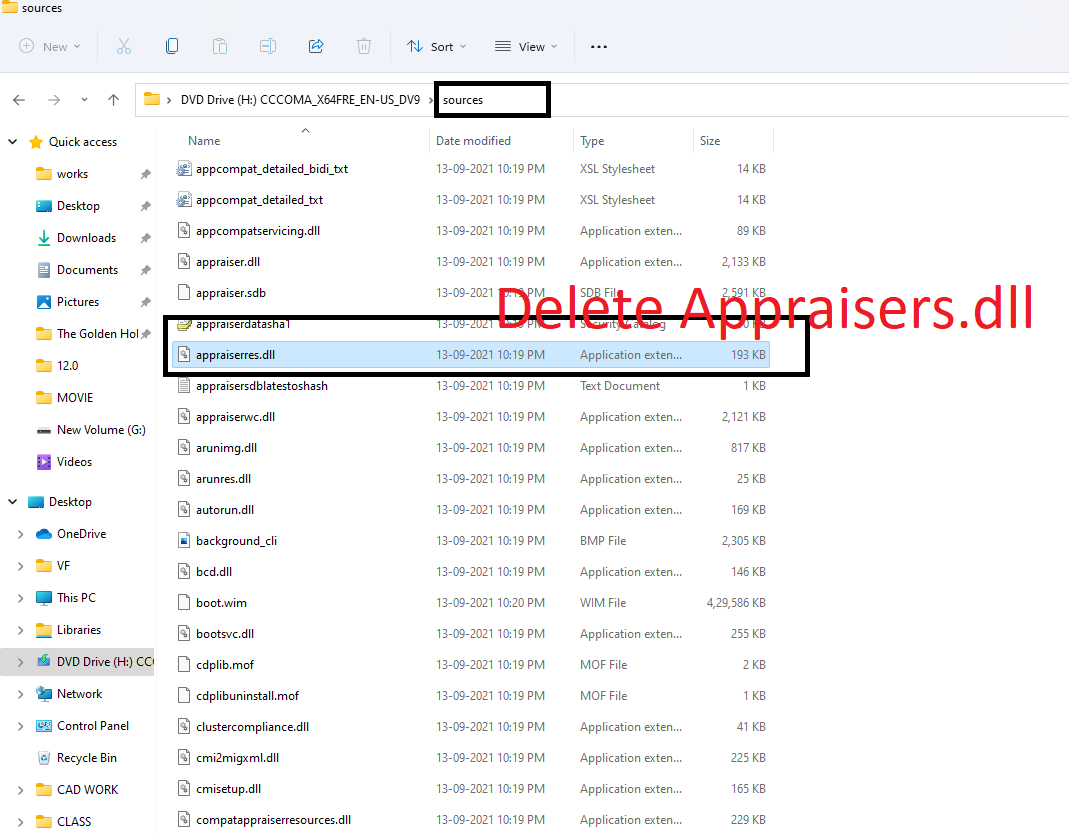Click the Cut scissors icon in toolbar
The height and width of the screenshot is (834, 1069).
tap(123, 46)
